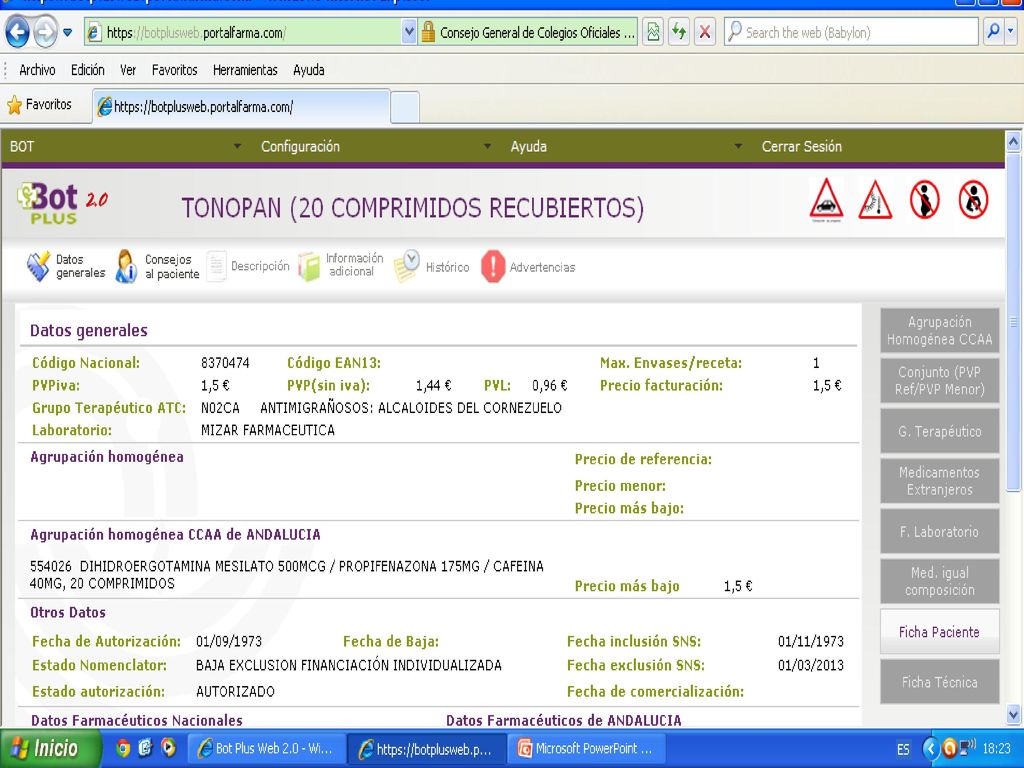This screenshot has height=768, width=1024.
Task: Stop loading with the red X icon
Action: point(705,33)
